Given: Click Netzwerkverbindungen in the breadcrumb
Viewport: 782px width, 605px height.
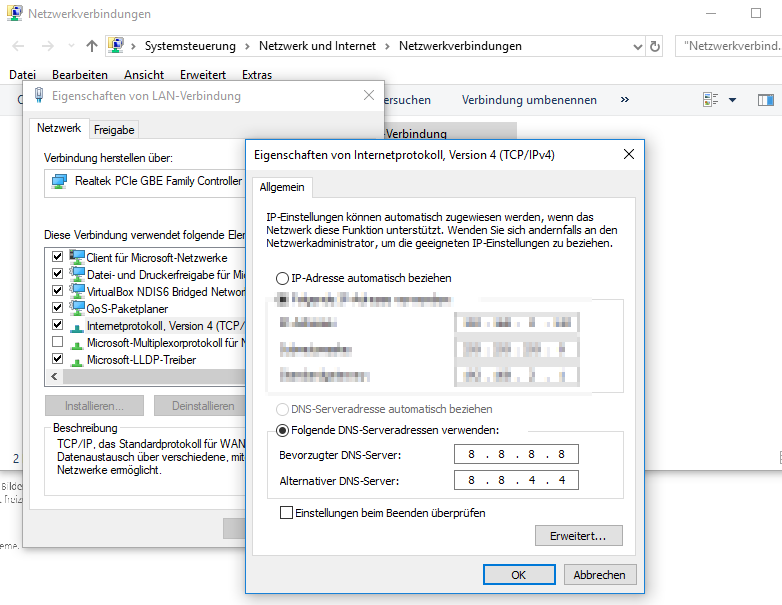Looking at the screenshot, I should (460, 46).
